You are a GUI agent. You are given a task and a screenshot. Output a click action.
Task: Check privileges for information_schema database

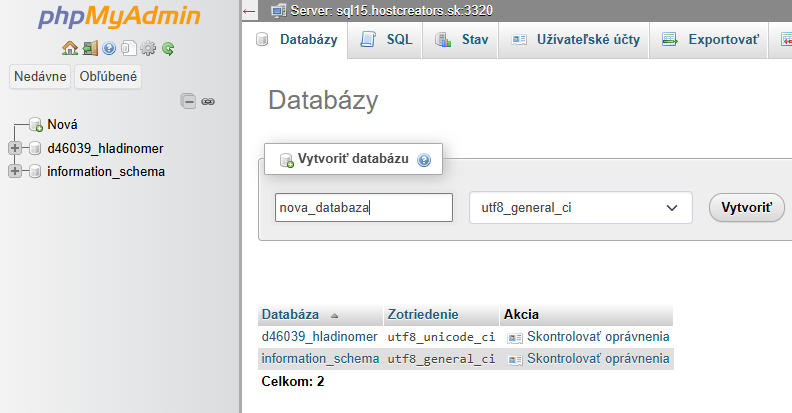click(x=597, y=358)
